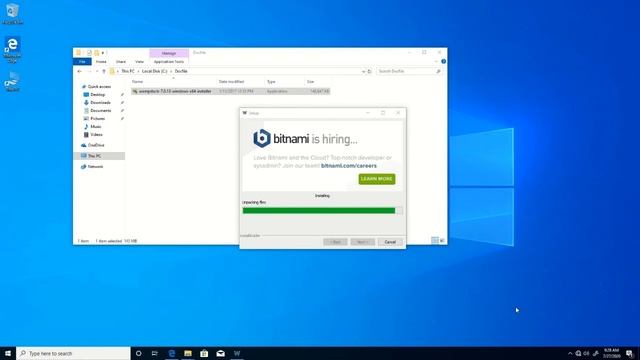Click Local Disk (C:) in address path
Image resolution: width=640 pixels, height=360 pixels.
point(155,71)
